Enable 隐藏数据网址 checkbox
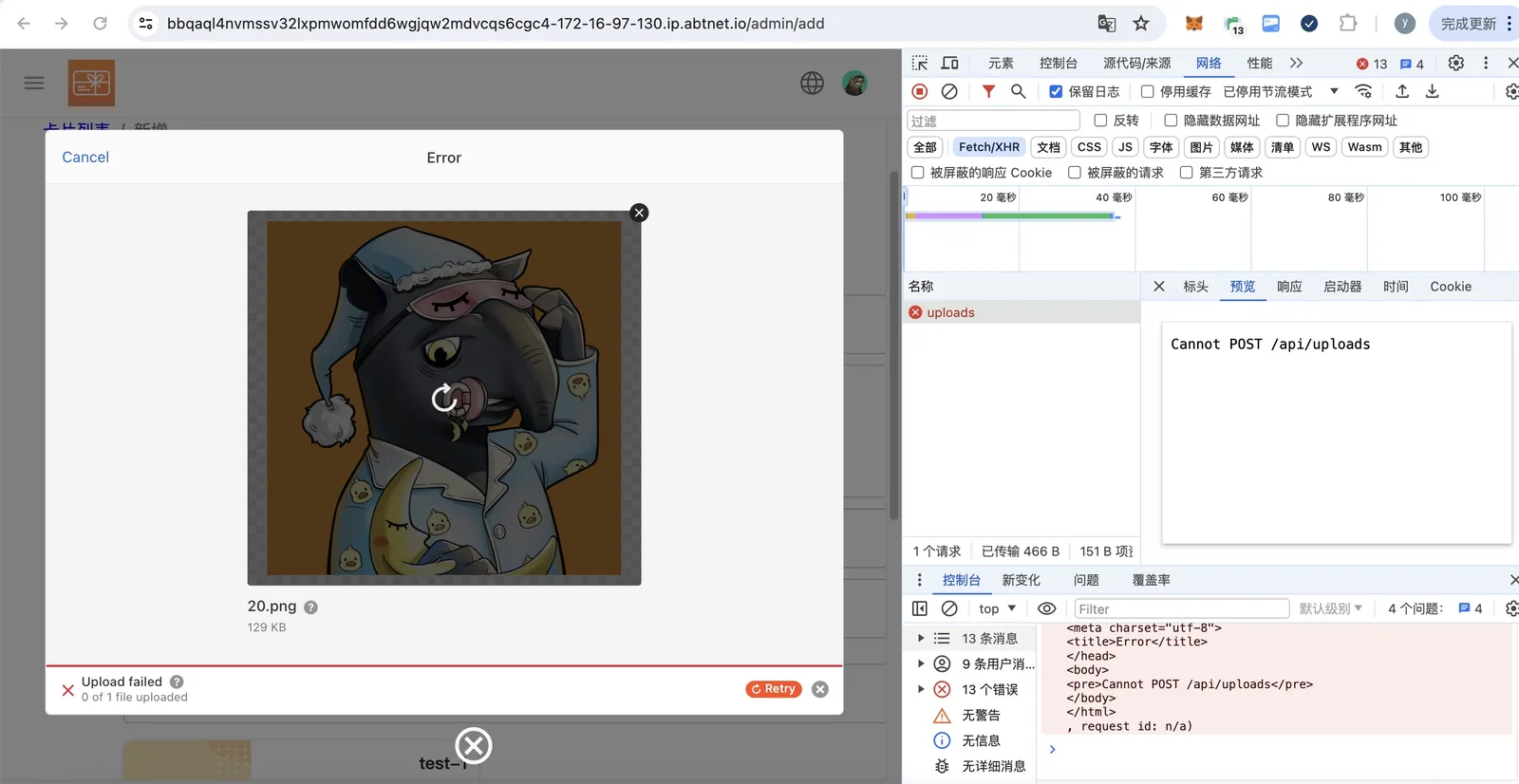The height and width of the screenshot is (784, 1519). click(1171, 121)
